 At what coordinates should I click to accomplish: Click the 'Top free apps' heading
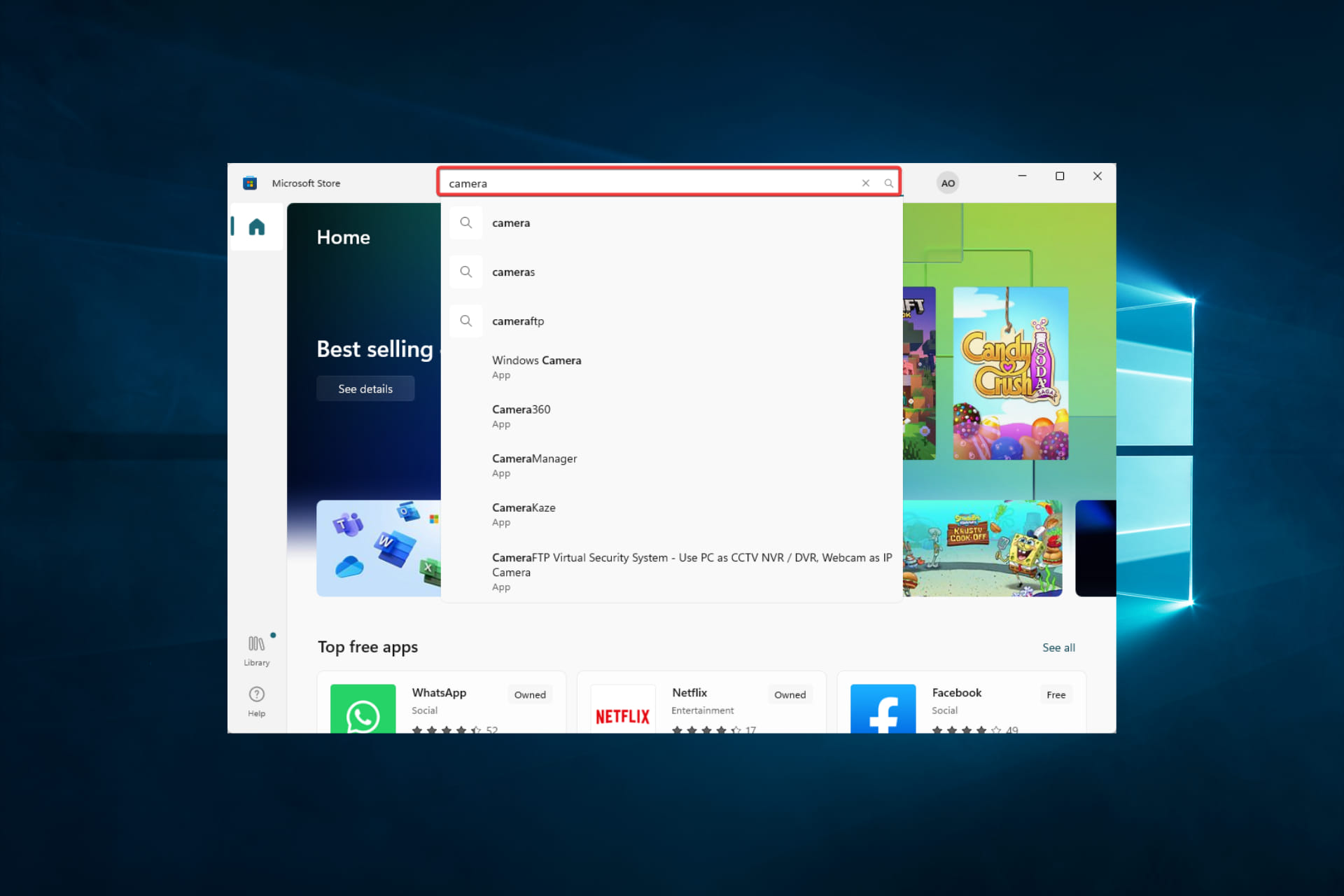tap(367, 647)
